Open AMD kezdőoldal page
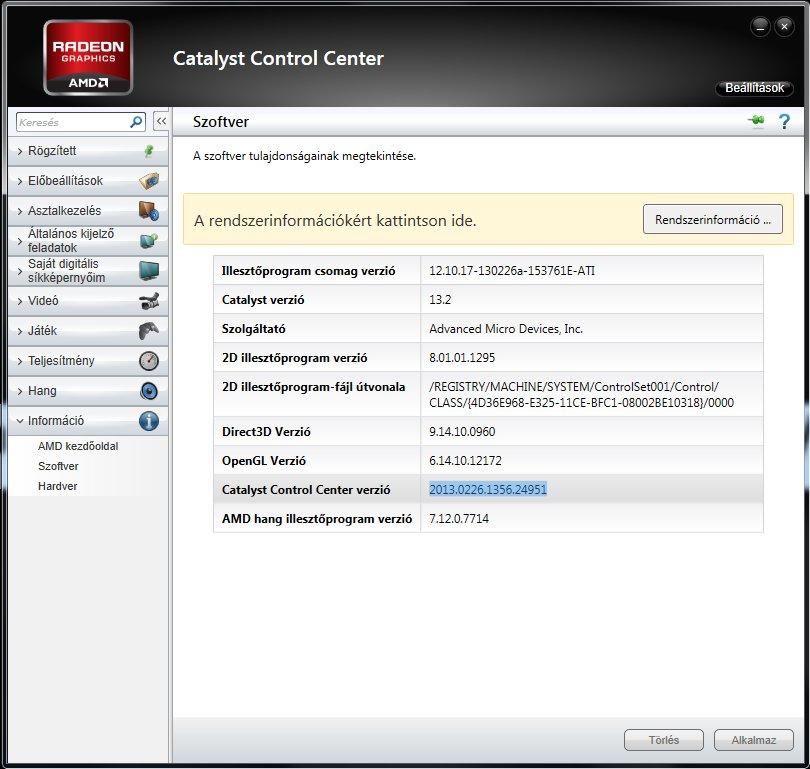This screenshot has width=810, height=769. 78,446
